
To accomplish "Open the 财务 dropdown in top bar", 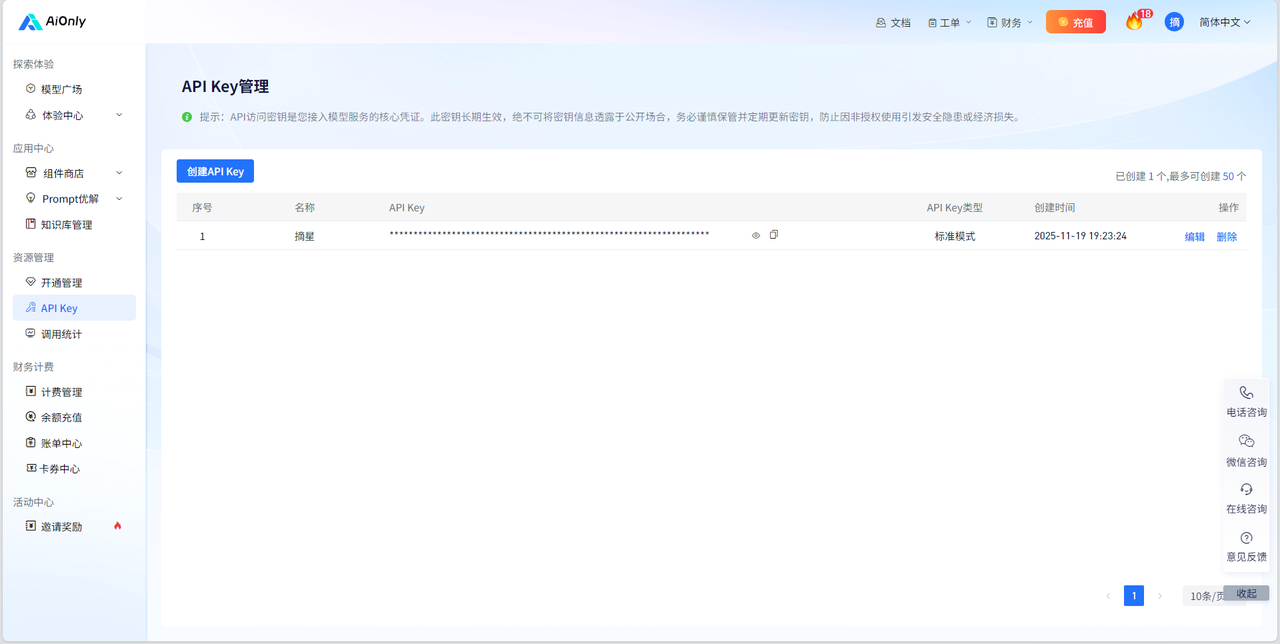I will (1009, 22).
